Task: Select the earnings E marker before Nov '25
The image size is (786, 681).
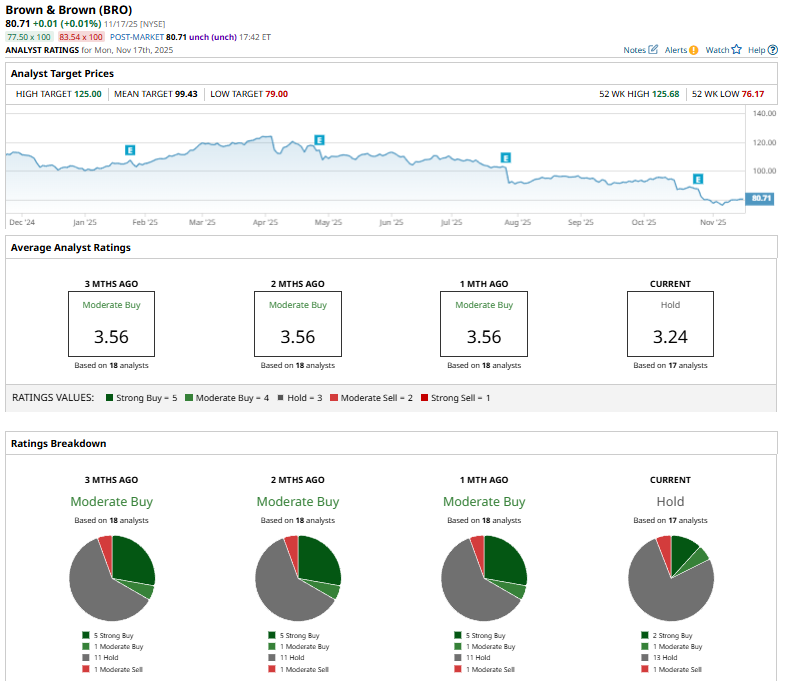Action: [x=697, y=179]
